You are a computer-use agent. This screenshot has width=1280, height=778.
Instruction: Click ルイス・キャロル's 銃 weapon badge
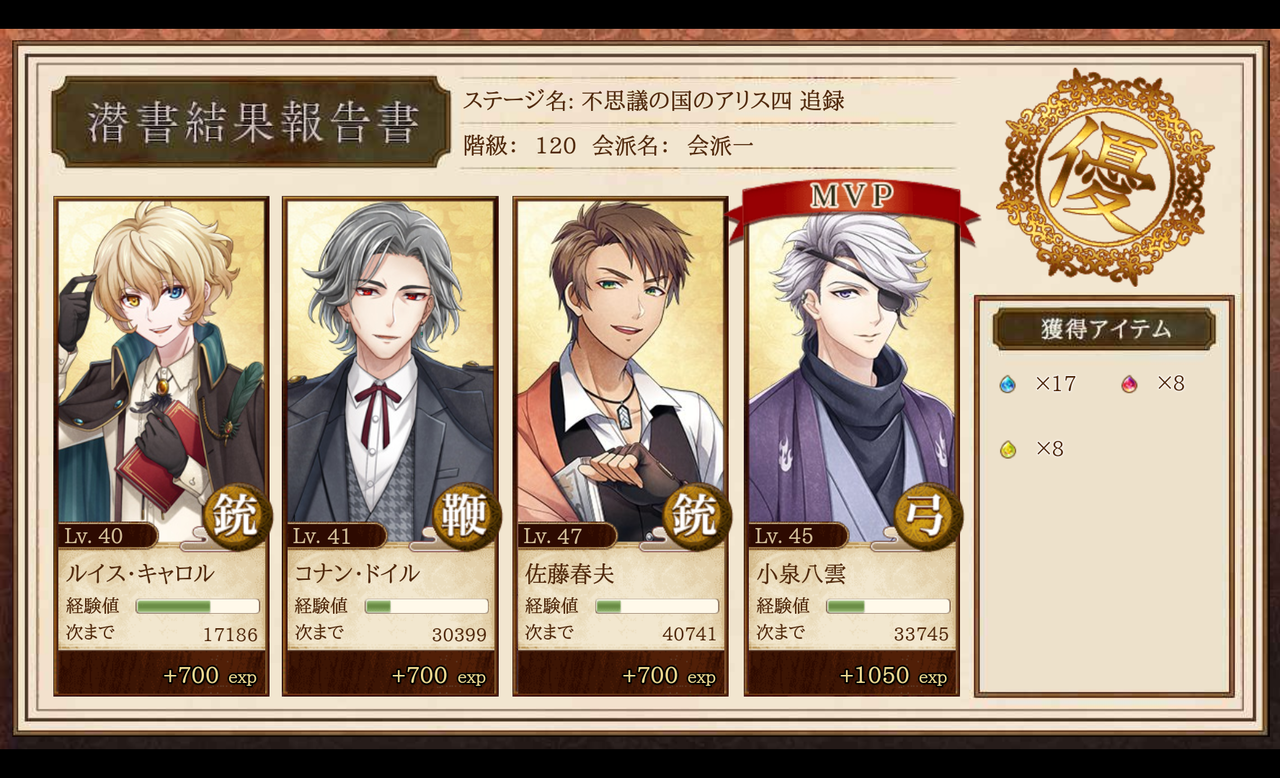(237, 517)
